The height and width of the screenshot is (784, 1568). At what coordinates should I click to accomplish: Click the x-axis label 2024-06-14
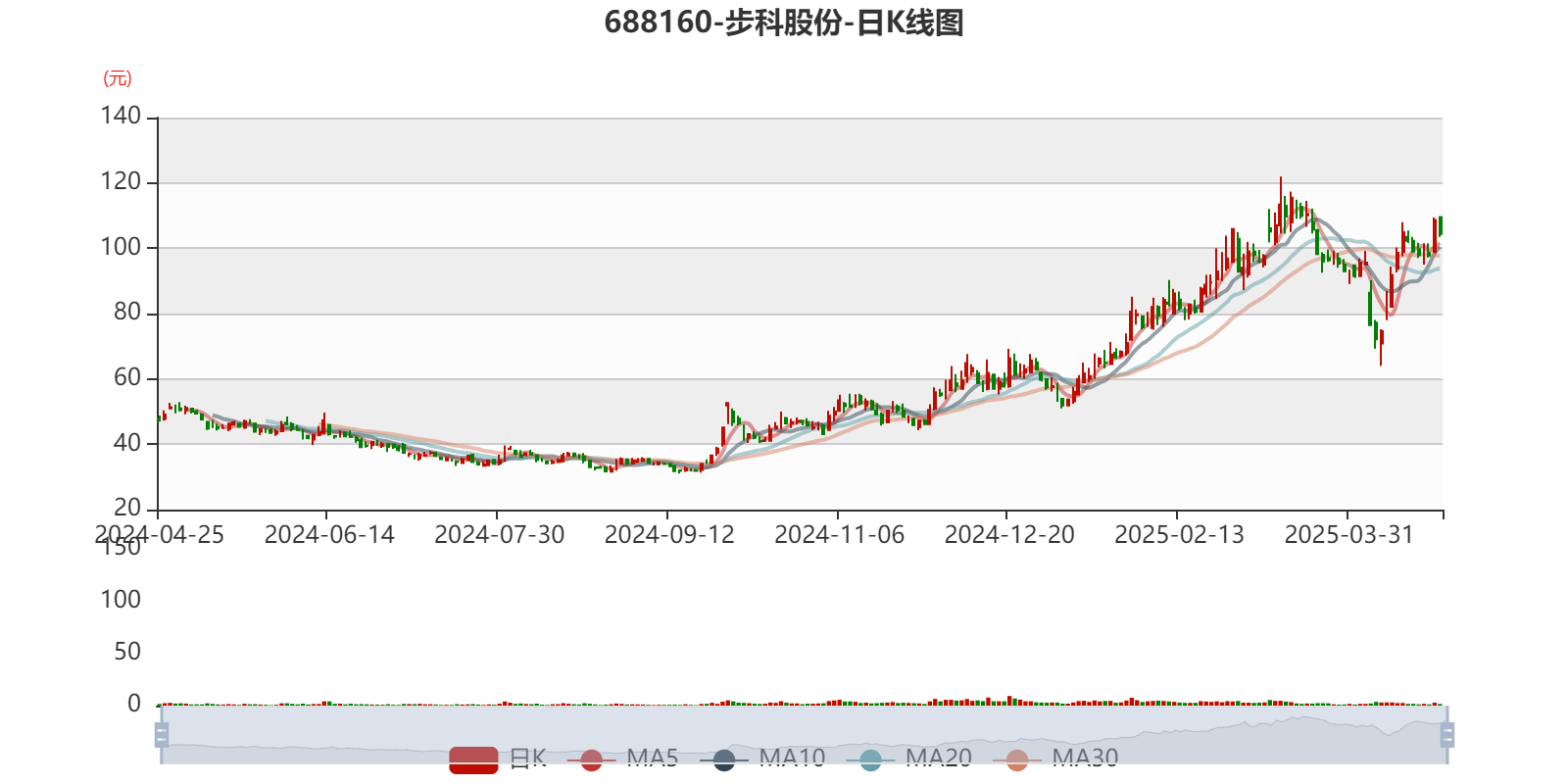point(329,534)
